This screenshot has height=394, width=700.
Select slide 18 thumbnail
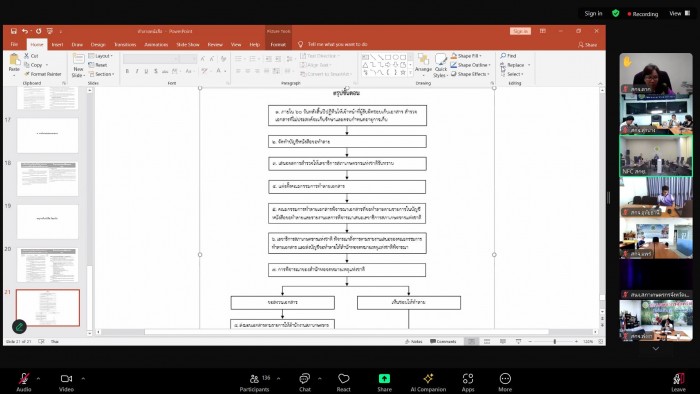[48, 179]
